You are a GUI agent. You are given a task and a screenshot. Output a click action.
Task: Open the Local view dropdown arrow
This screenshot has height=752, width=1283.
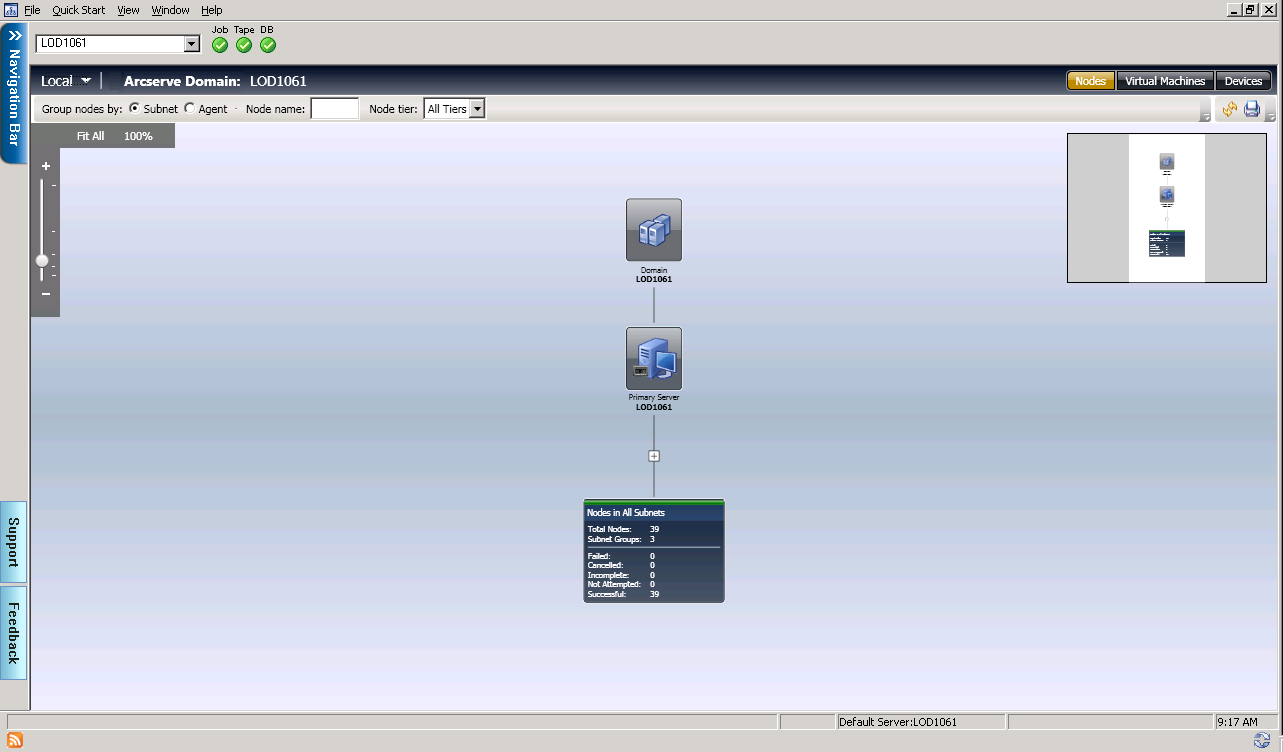[x=86, y=81]
